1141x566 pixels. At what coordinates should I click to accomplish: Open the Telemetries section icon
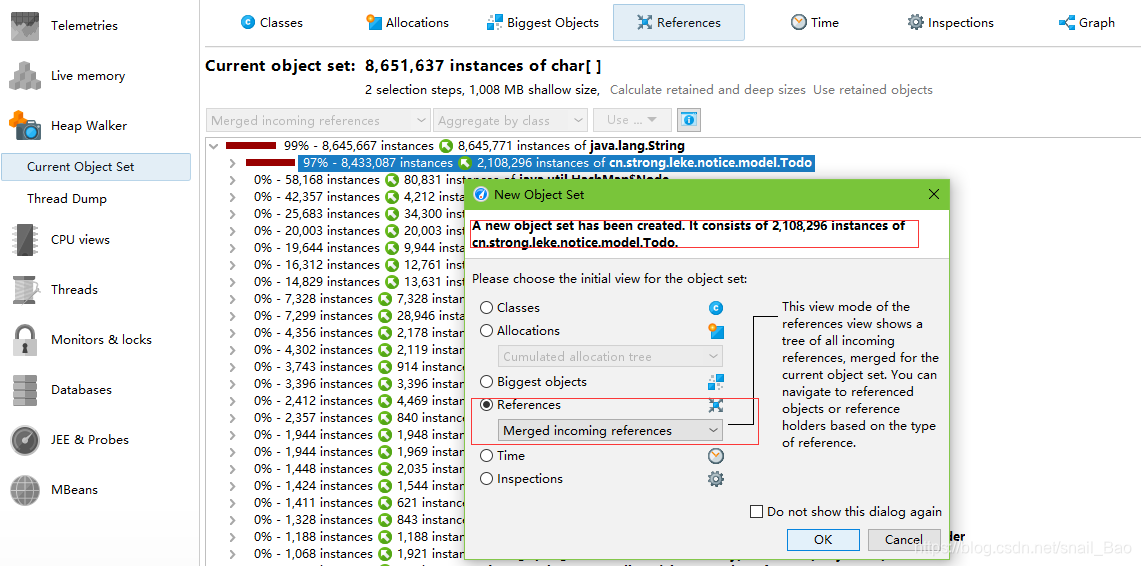point(25,25)
